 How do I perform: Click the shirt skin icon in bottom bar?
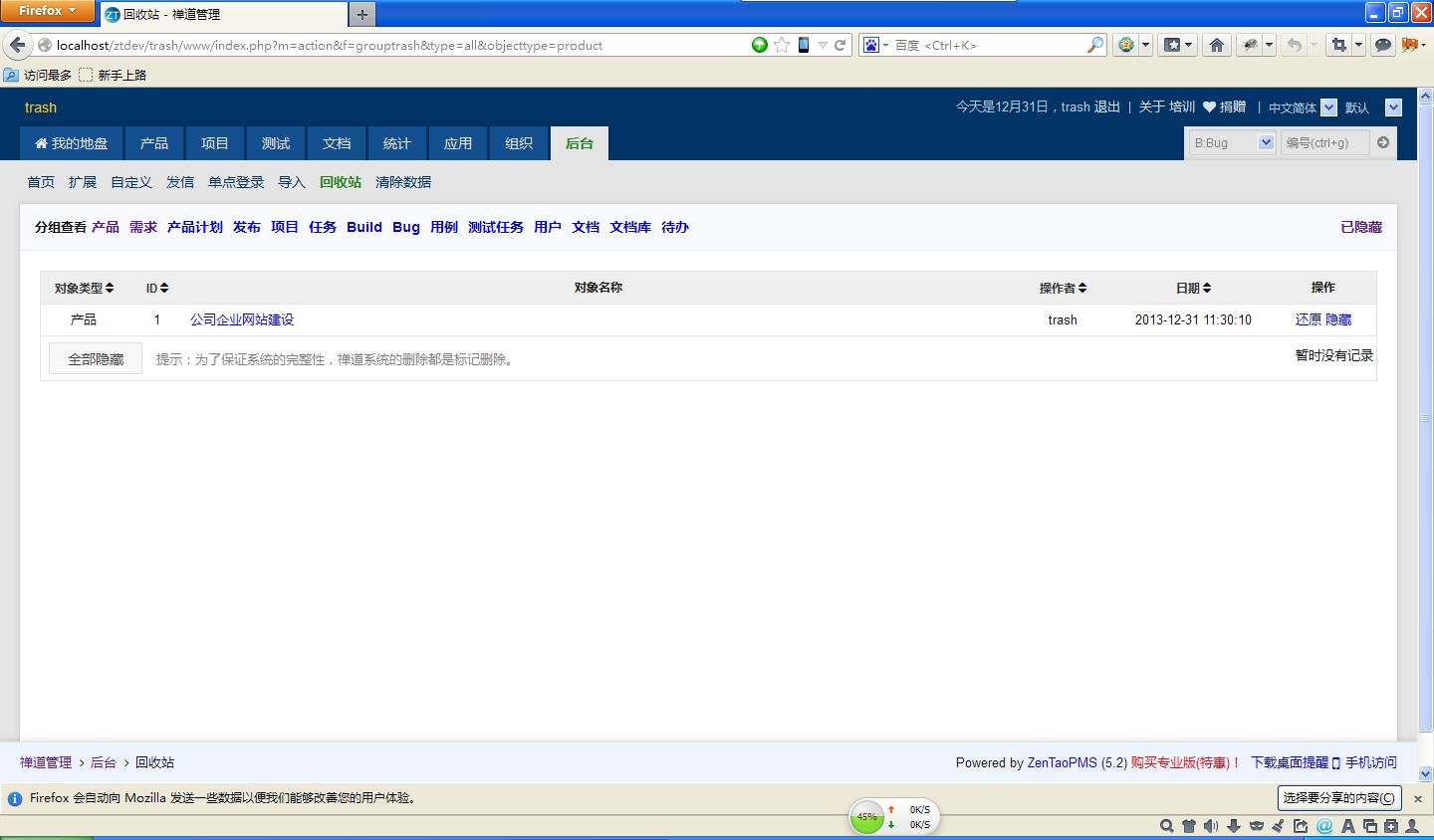1189,826
